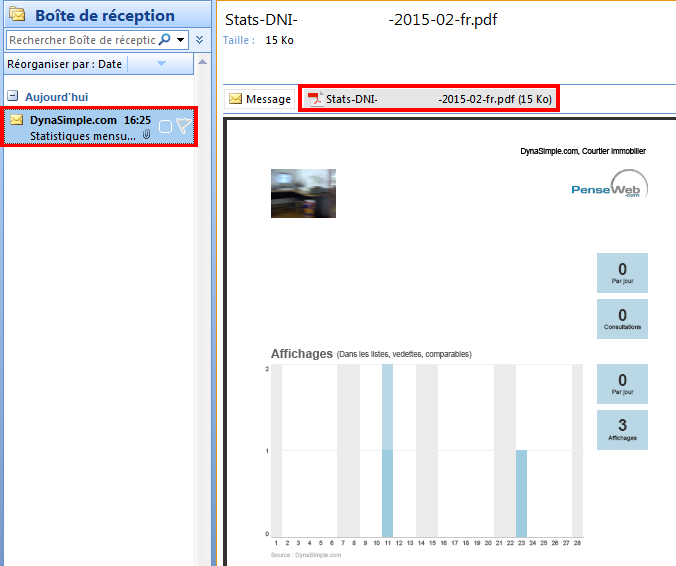The image size is (676, 566).
Task: Click the message list scroll up arrow
Action: click(x=203, y=63)
